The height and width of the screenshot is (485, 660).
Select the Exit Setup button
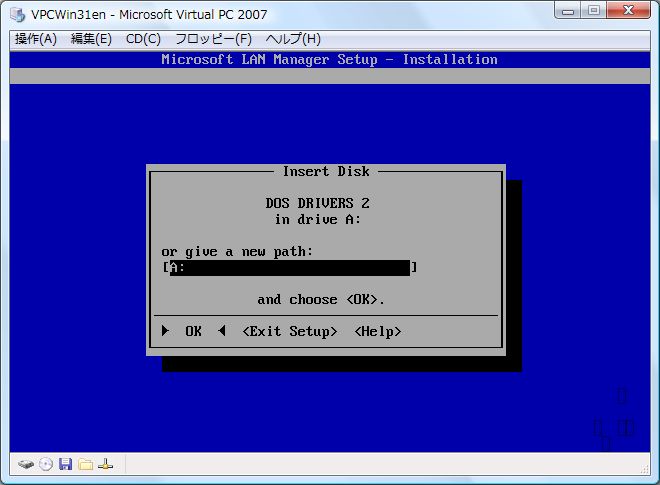pos(290,331)
